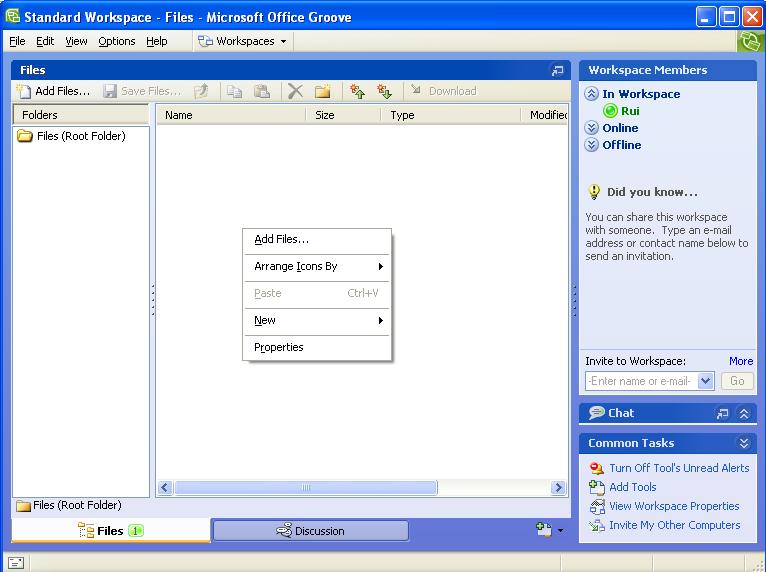Open the add-tool dropdown arrow near tabs
Viewport: 766px width, 572px height.
click(x=560, y=530)
